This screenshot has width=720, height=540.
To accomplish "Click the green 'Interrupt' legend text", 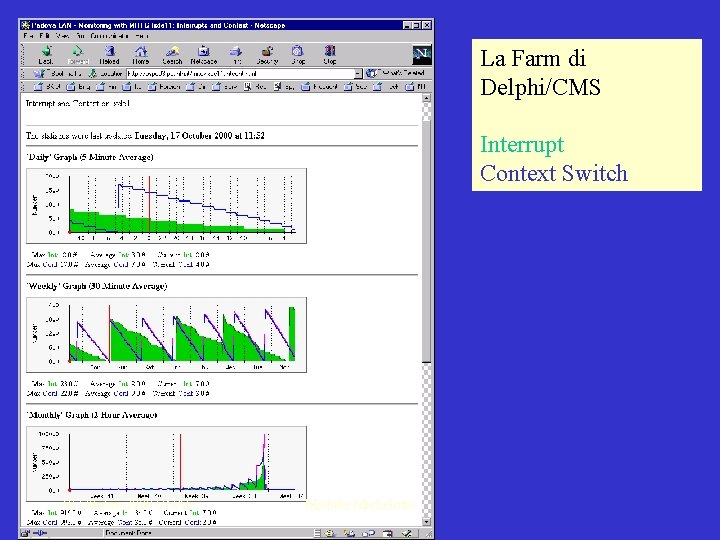I will (x=522, y=145).
